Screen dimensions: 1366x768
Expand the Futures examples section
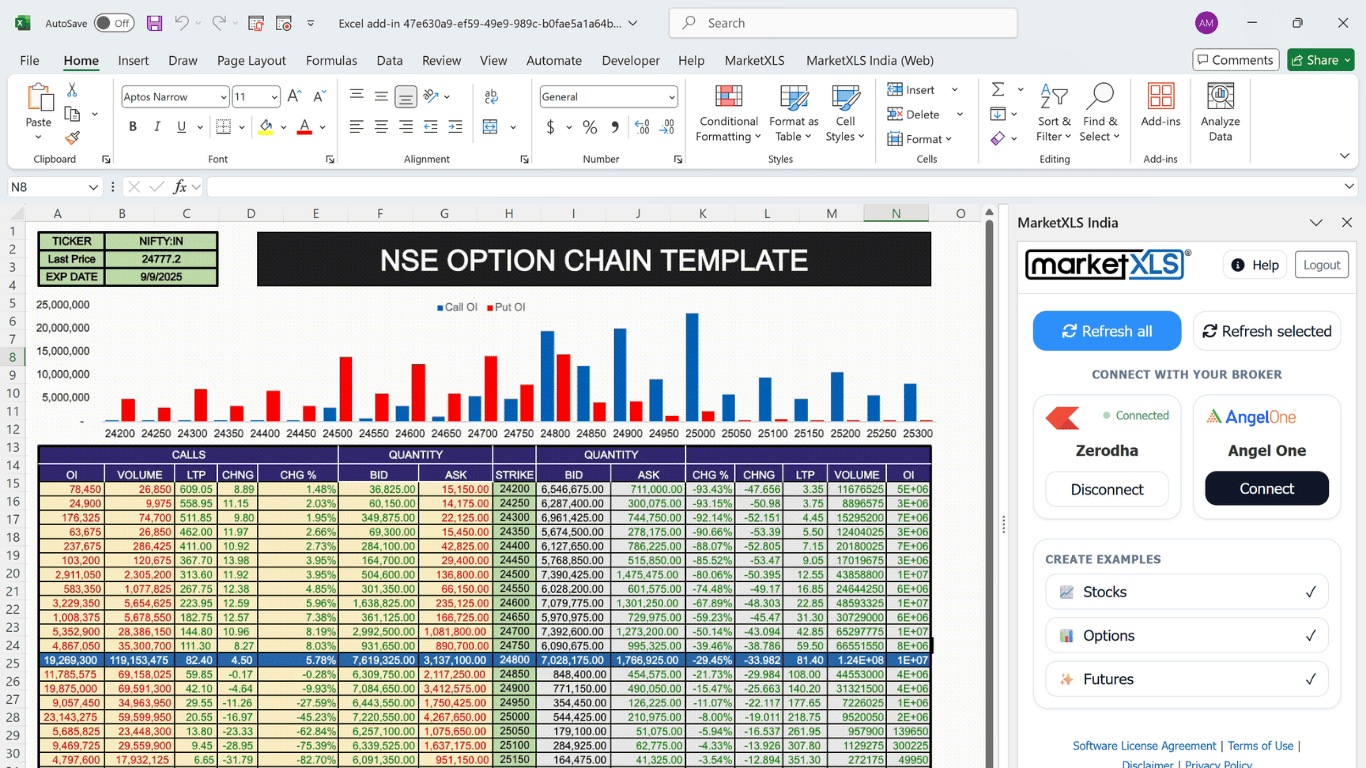tap(1187, 679)
